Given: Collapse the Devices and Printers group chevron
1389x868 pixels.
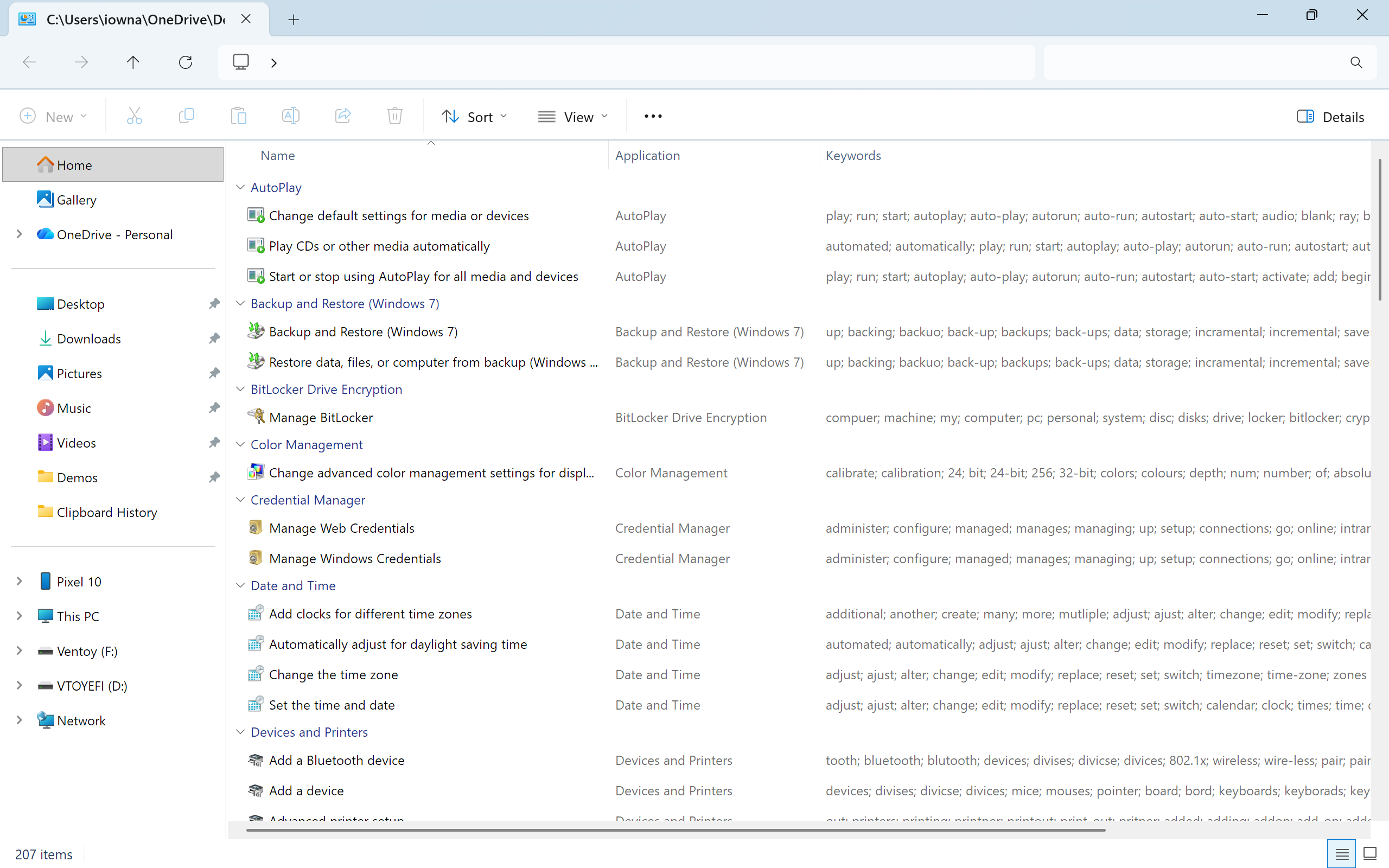Looking at the screenshot, I should (x=240, y=732).
